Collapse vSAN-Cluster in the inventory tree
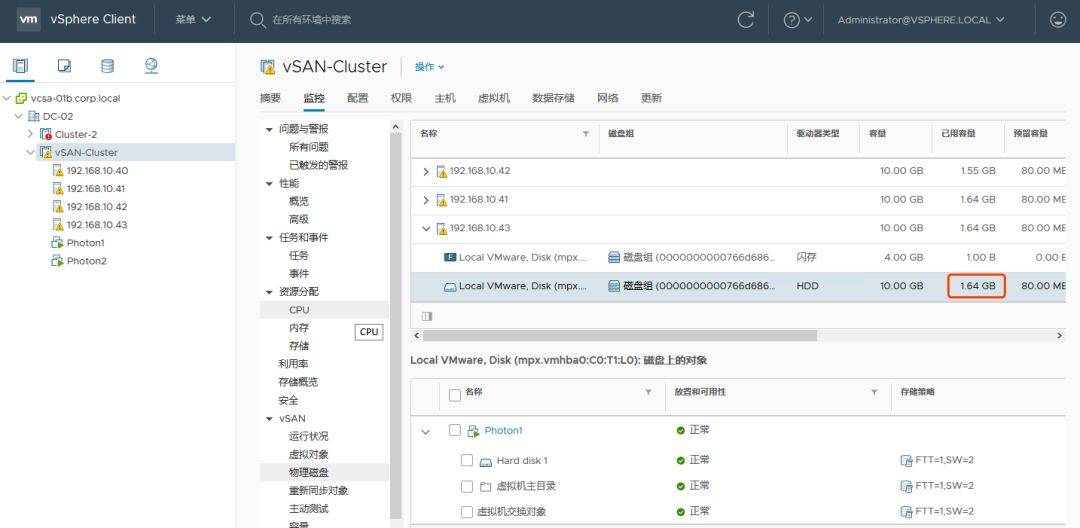The width and height of the screenshot is (1080, 528). pyautogui.click(x=30, y=152)
